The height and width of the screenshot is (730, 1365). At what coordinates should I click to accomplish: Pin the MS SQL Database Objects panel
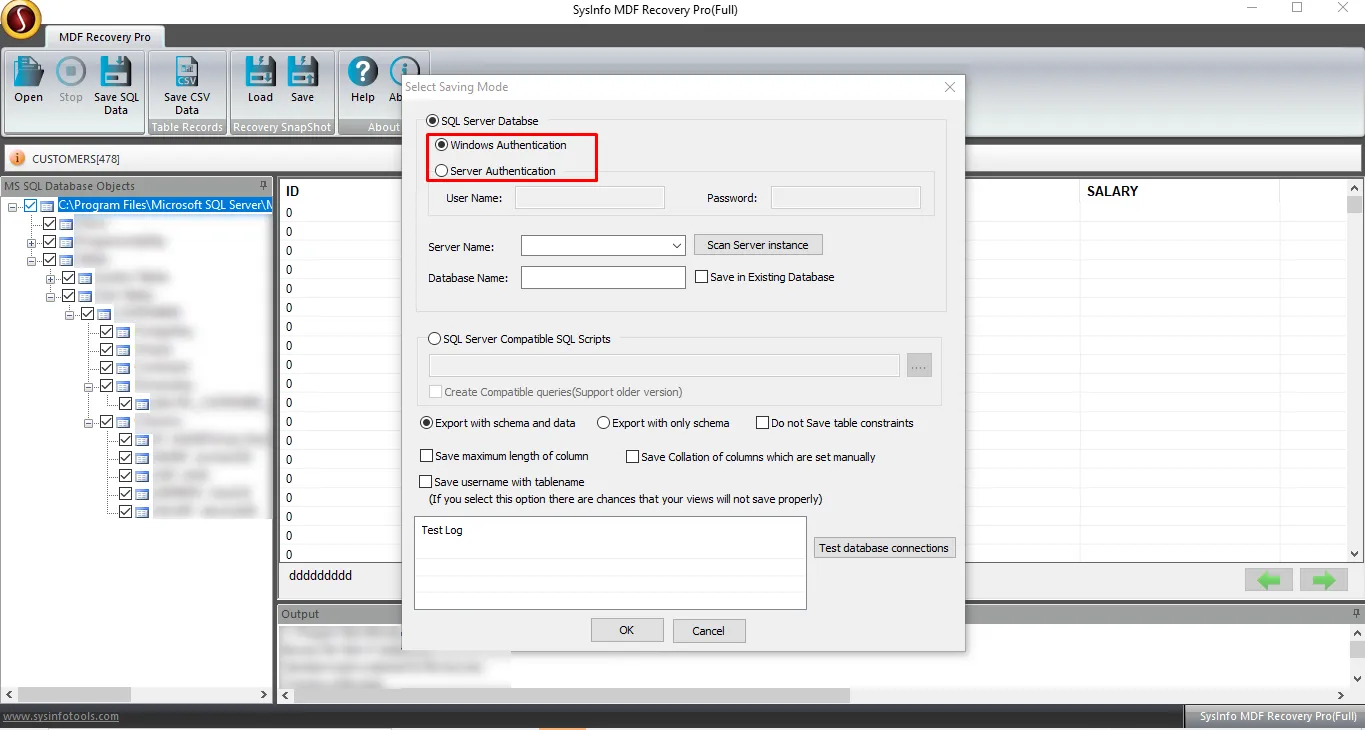264,186
